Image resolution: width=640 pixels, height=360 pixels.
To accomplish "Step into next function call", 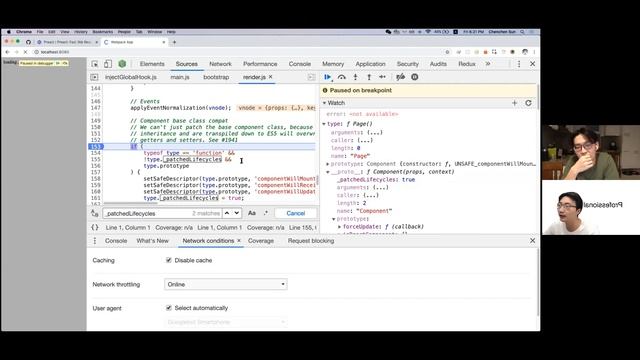I will [356, 77].
